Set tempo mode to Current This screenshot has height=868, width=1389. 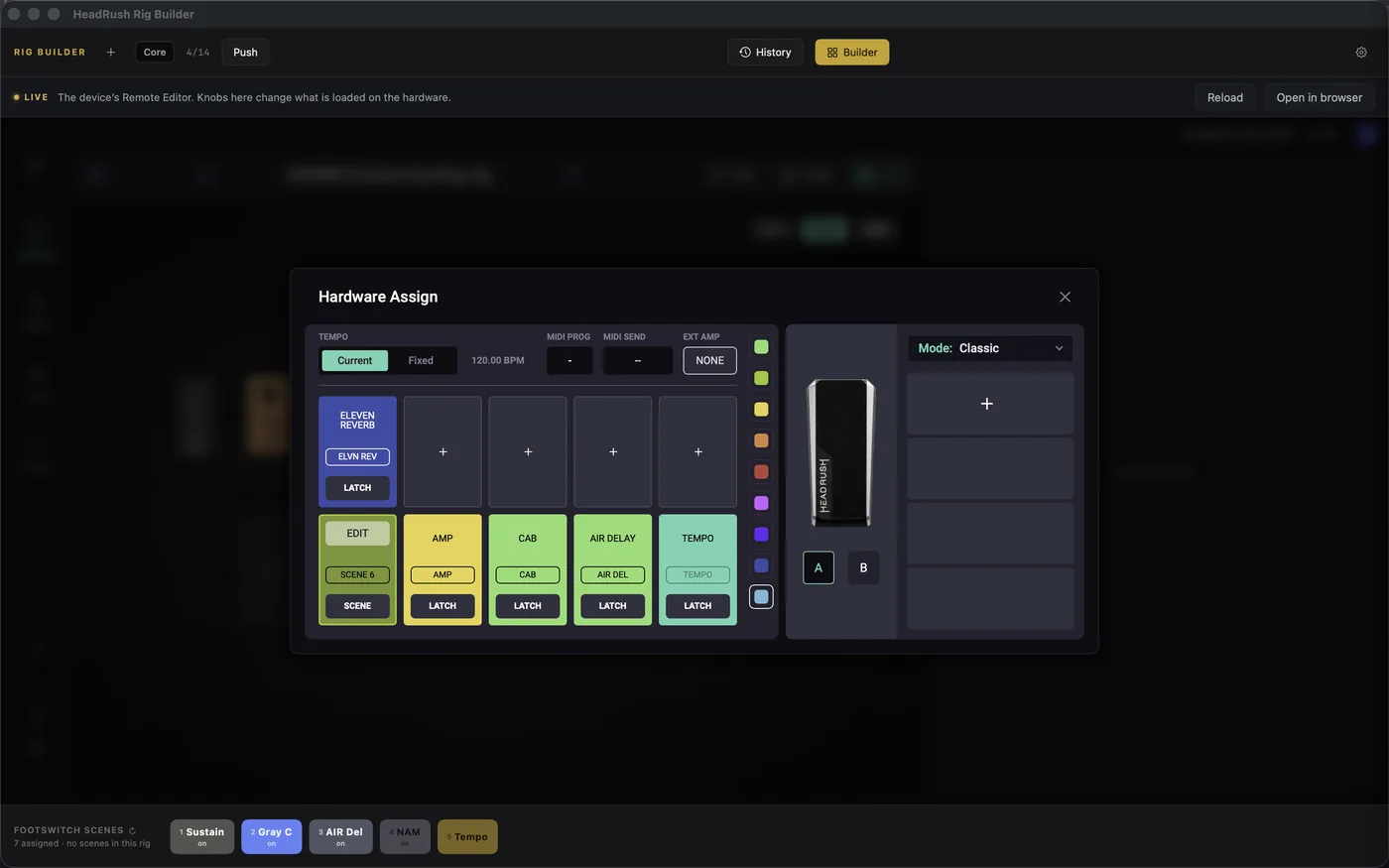click(354, 360)
